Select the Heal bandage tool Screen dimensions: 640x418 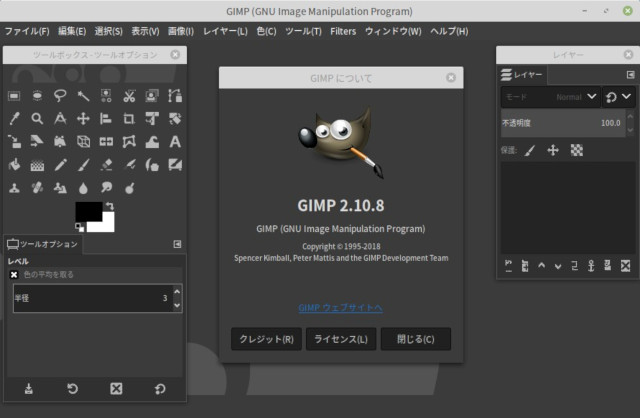(37, 188)
